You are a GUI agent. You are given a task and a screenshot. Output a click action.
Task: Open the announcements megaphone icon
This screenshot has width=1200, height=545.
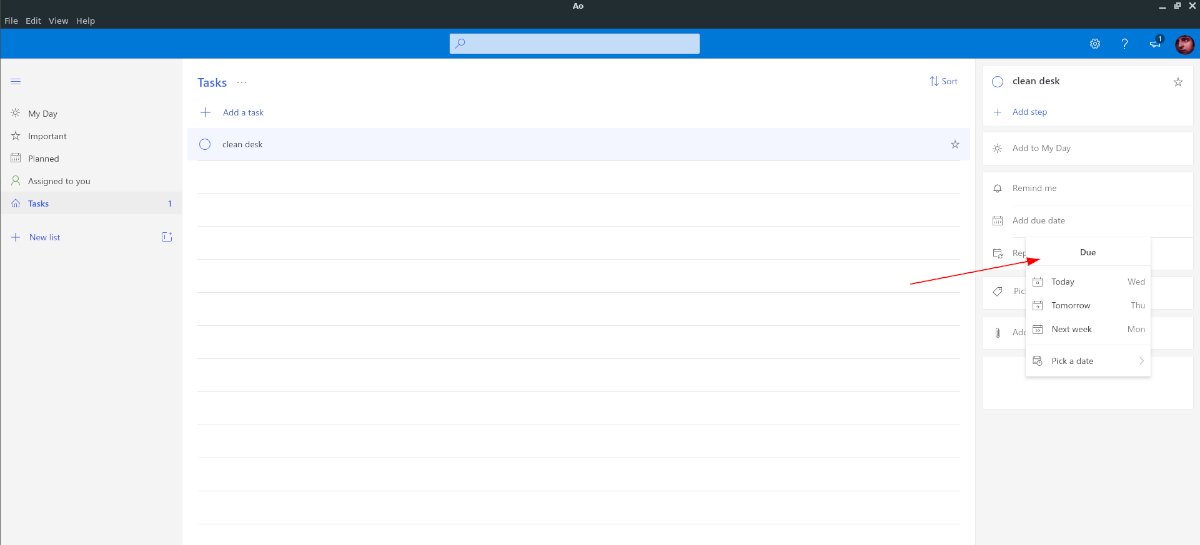(1155, 43)
